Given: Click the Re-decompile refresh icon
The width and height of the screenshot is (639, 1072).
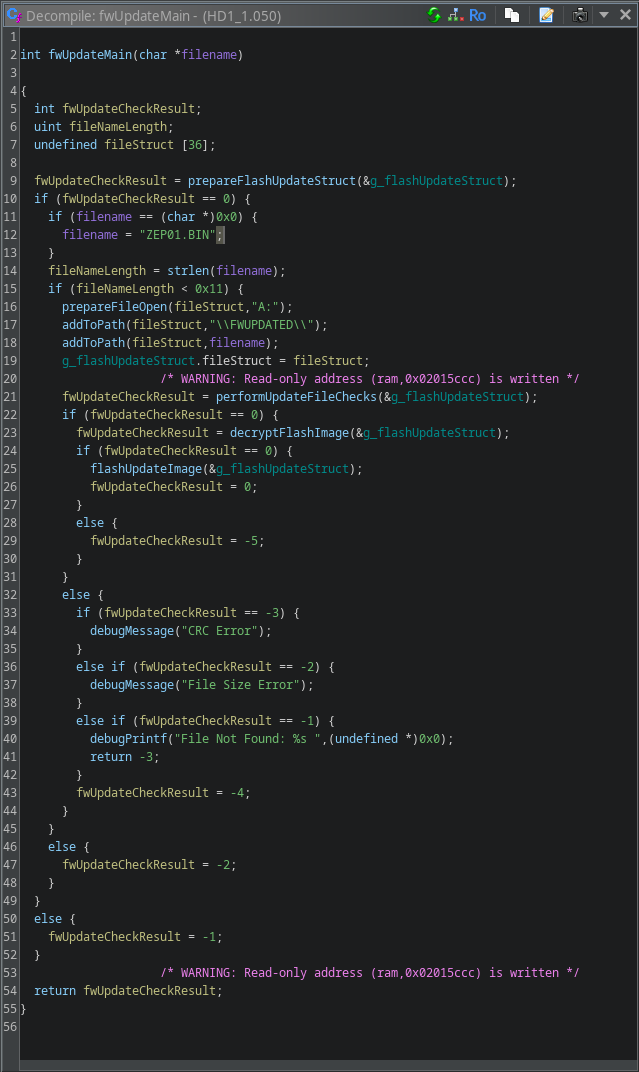Looking at the screenshot, I should coord(434,15).
